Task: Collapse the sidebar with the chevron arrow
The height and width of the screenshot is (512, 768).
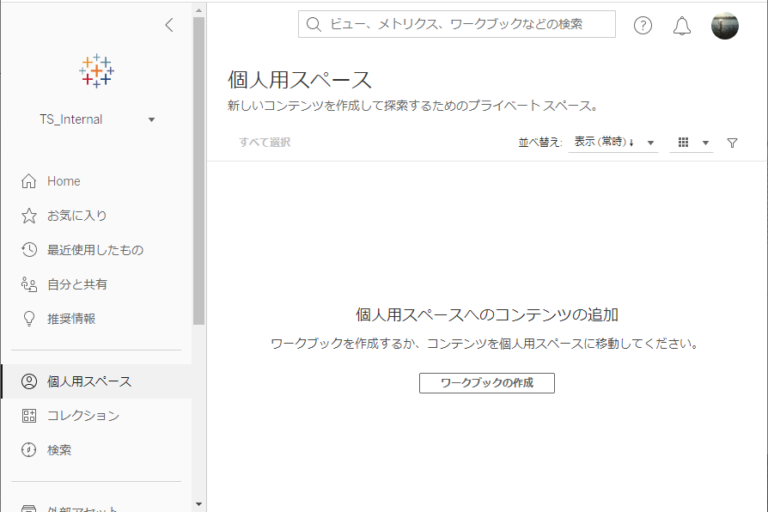Action: click(168, 25)
